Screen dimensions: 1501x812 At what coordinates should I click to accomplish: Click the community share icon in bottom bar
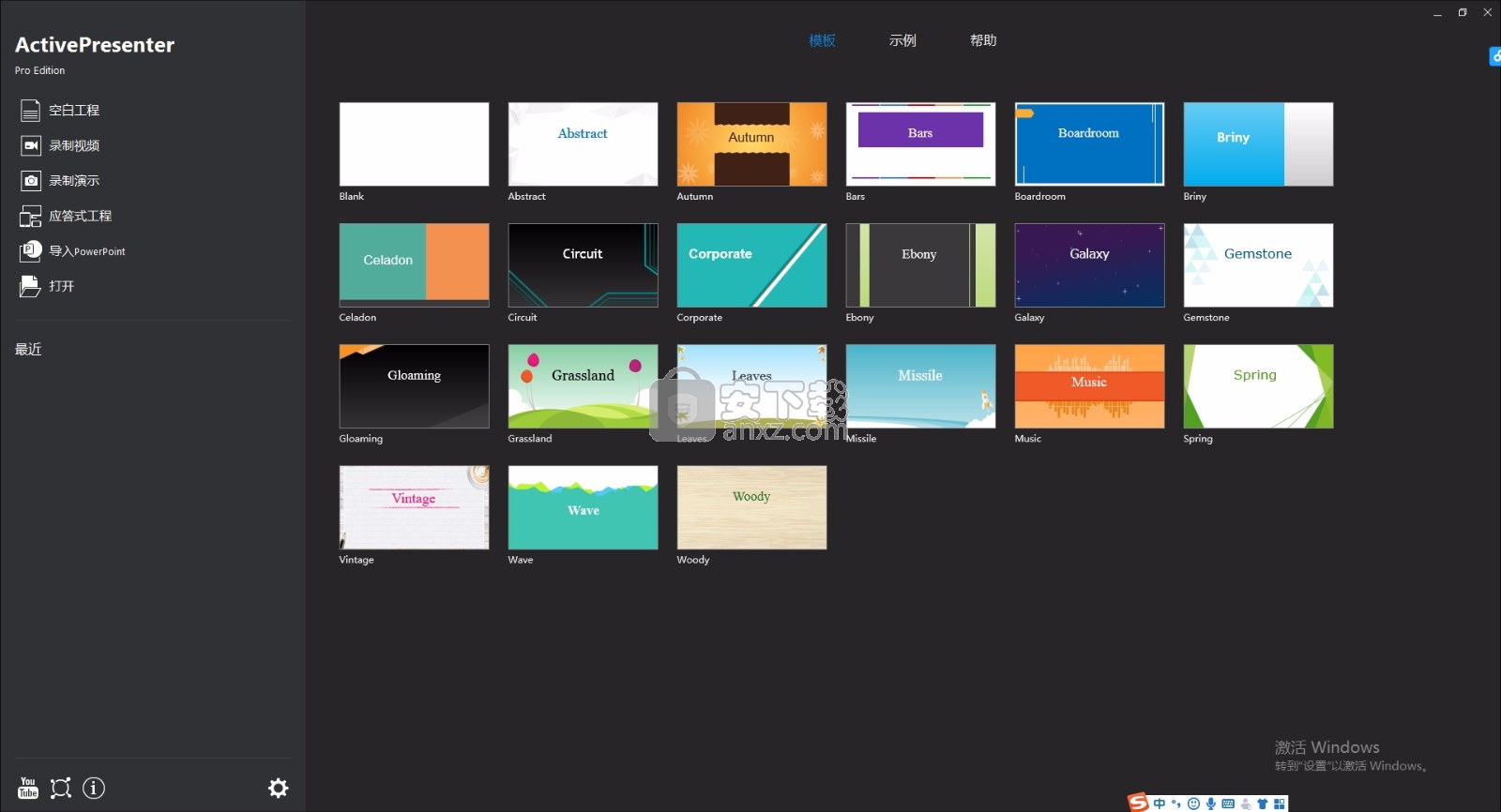pos(61,788)
